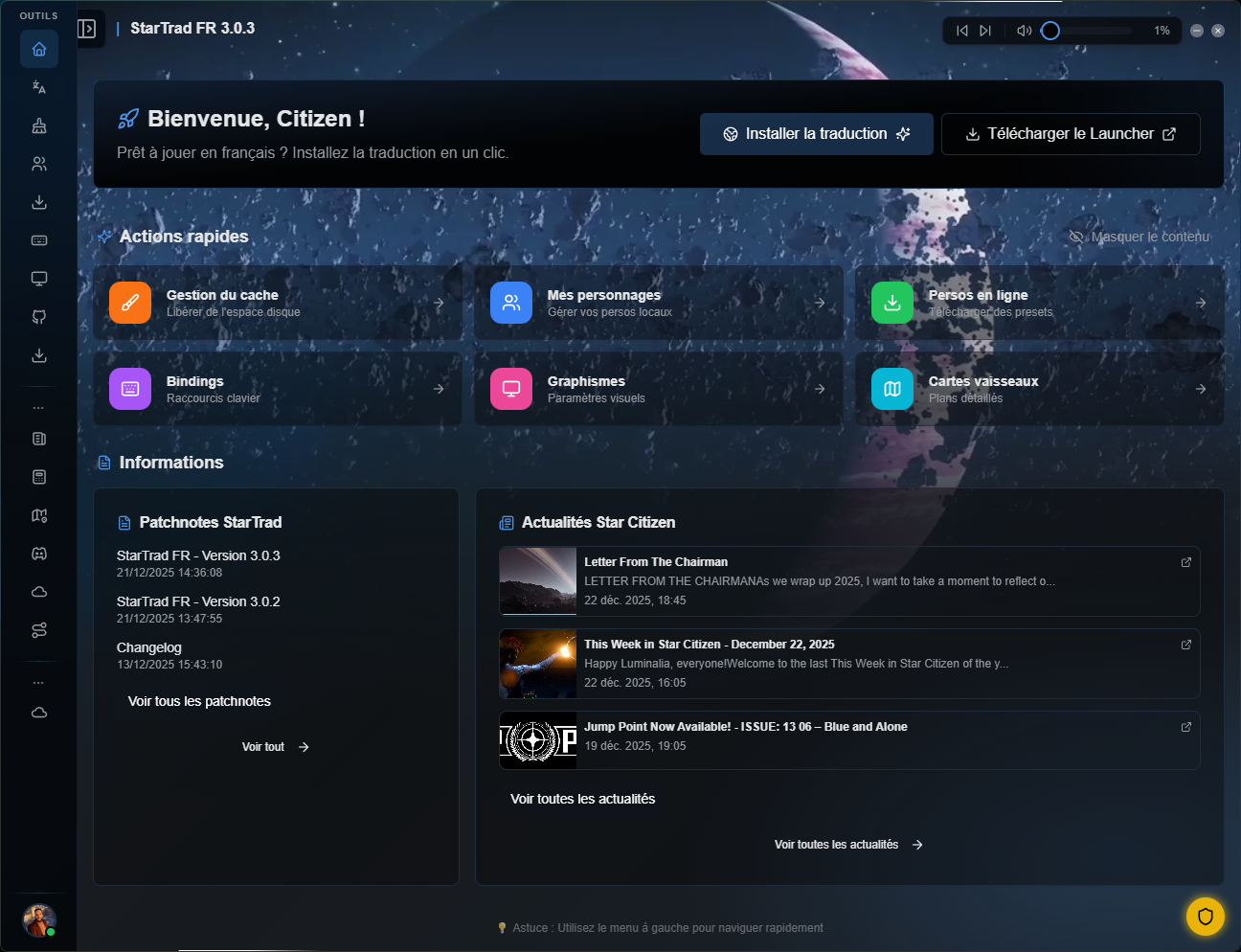Open the cache cleaning brush icon in sidebar

pyautogui.click(x=39, y=125)
